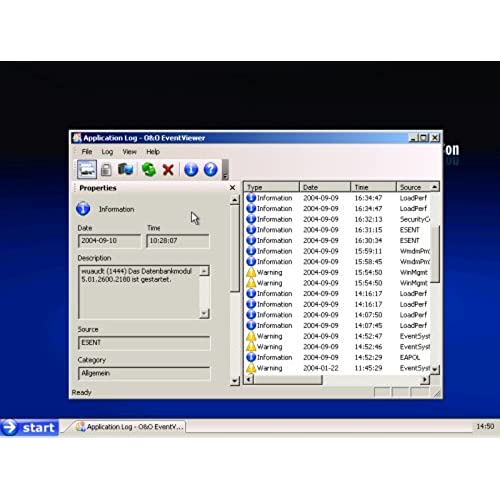Click inside the Description text box
The image size is (500, 500).
pyautogui.click(x=139, y=292)
